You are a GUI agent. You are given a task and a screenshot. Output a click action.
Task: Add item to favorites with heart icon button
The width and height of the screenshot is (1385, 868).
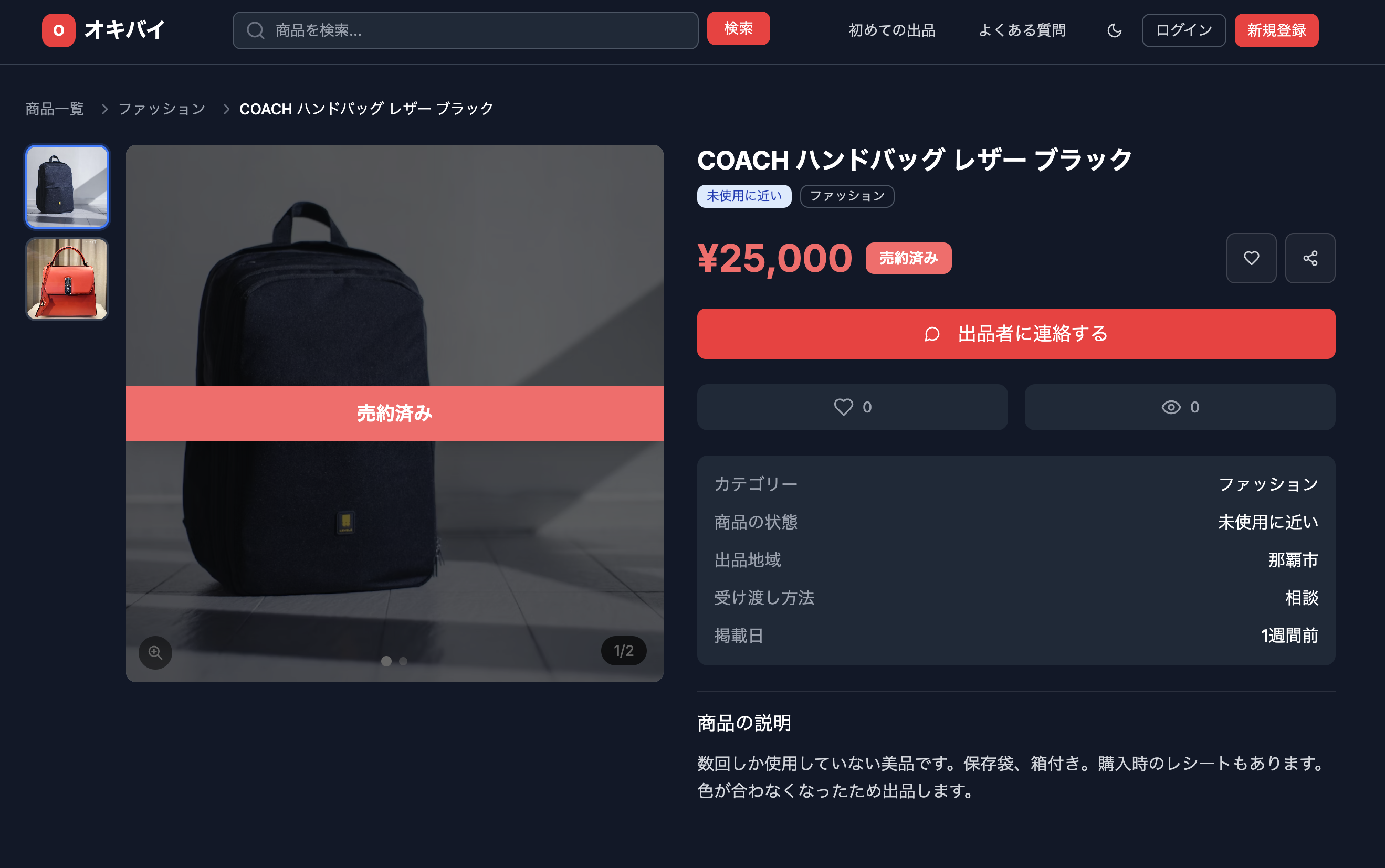tap(1251, 258)
